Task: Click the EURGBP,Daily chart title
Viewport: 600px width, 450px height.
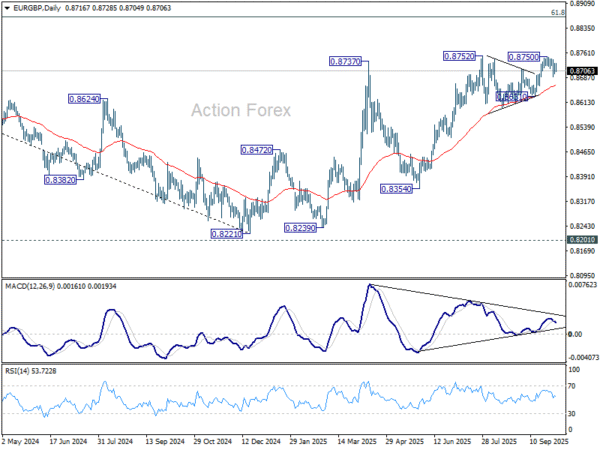Action: click(x=38, y=8)
